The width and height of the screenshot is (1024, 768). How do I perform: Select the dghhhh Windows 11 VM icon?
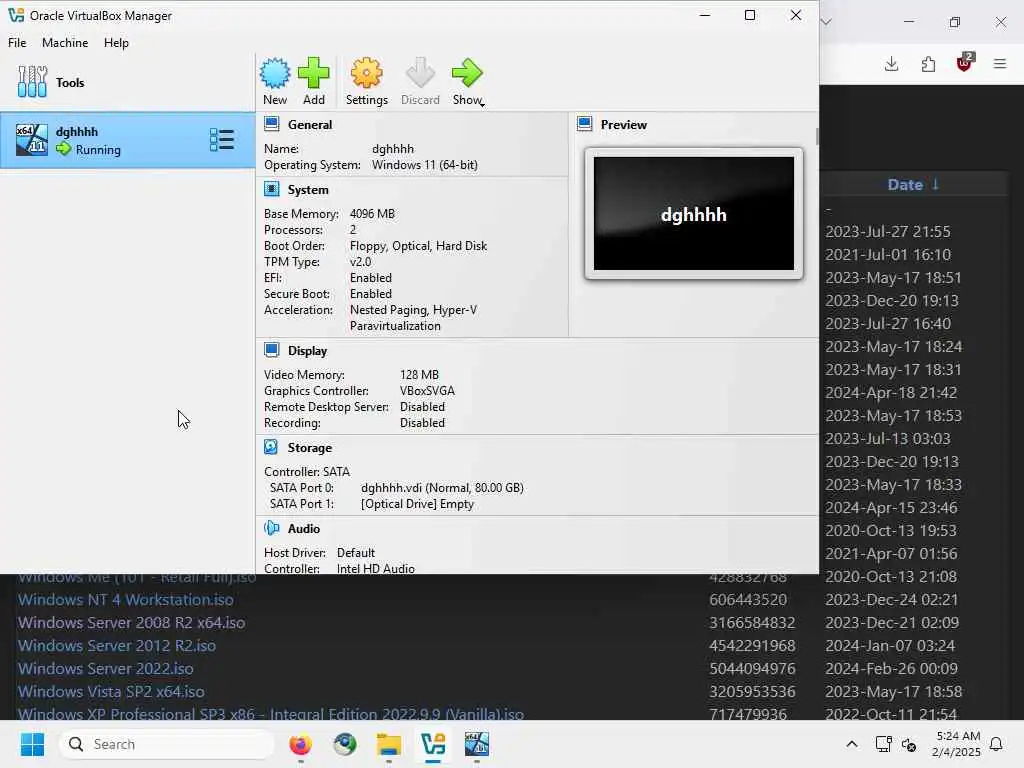point(31,140)
